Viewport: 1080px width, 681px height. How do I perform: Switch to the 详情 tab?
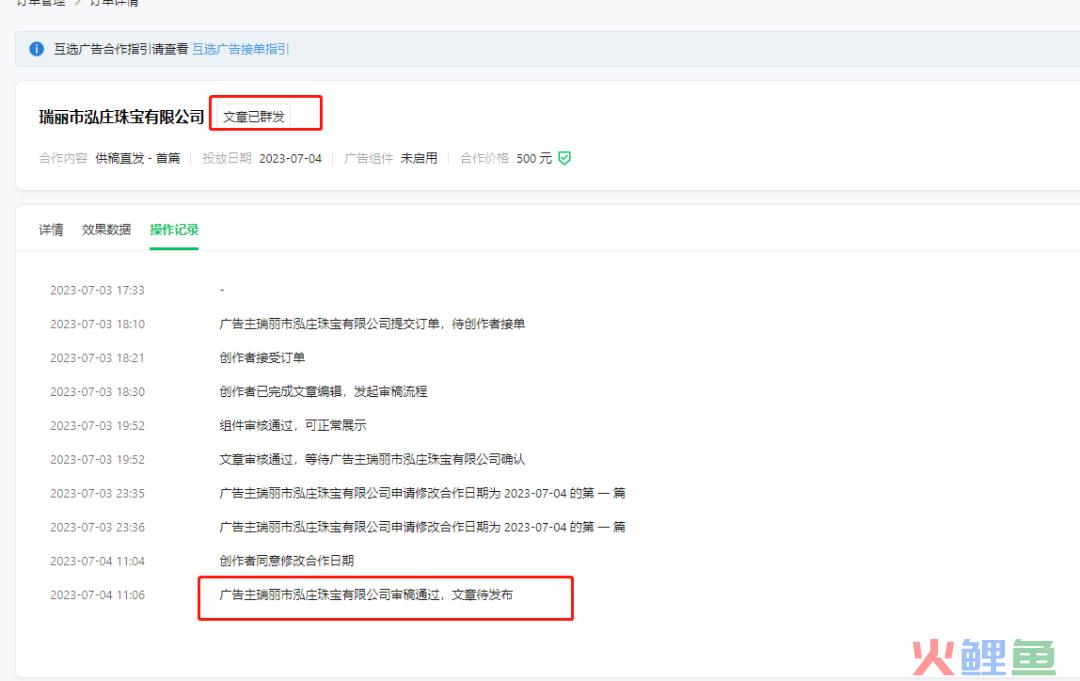(51, 229)
